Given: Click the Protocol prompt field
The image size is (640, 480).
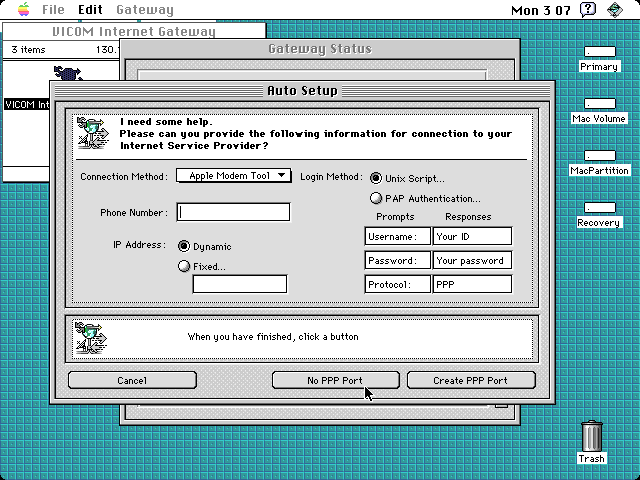Looking at the screenshot, I should [x=397, y=284].
